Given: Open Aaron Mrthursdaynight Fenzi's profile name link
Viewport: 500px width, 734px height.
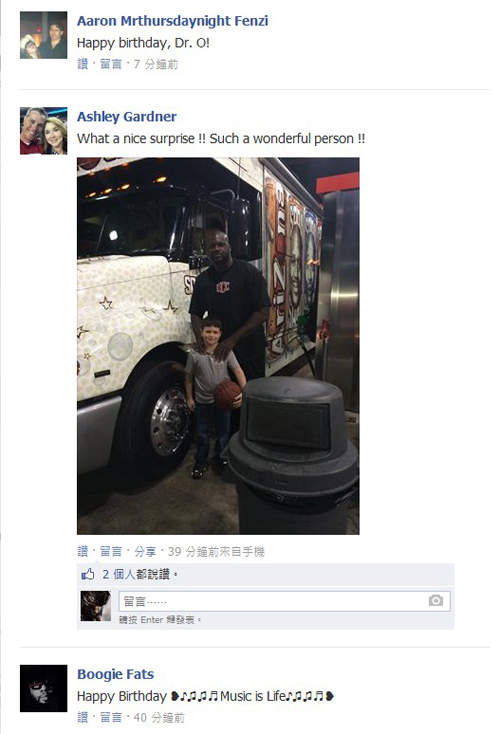Looking at the screenshot, I should [173, 21].
